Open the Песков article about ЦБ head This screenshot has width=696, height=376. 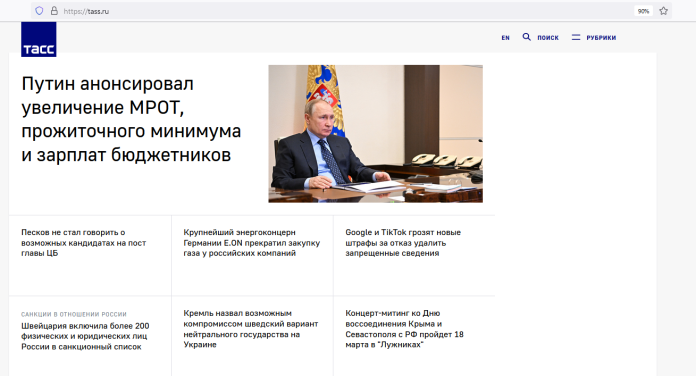point(83,242)
